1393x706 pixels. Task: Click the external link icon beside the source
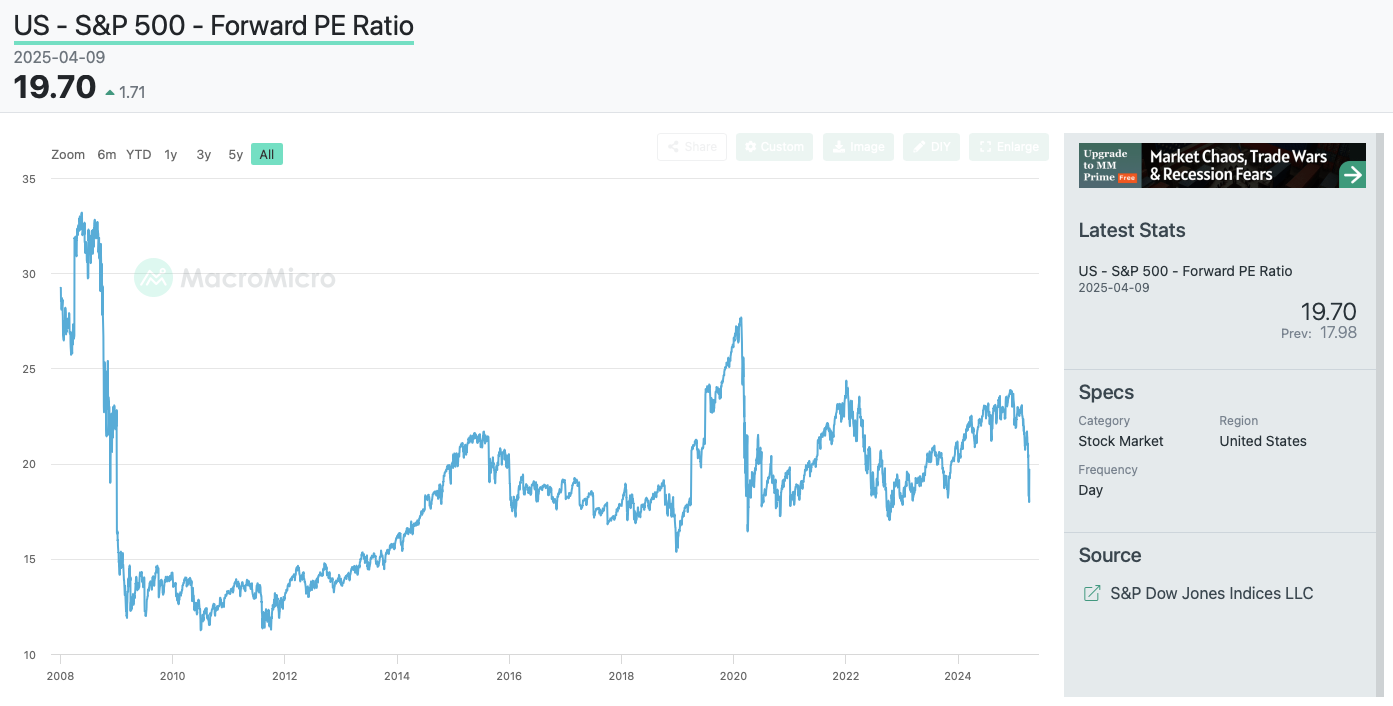(1092, 594)
